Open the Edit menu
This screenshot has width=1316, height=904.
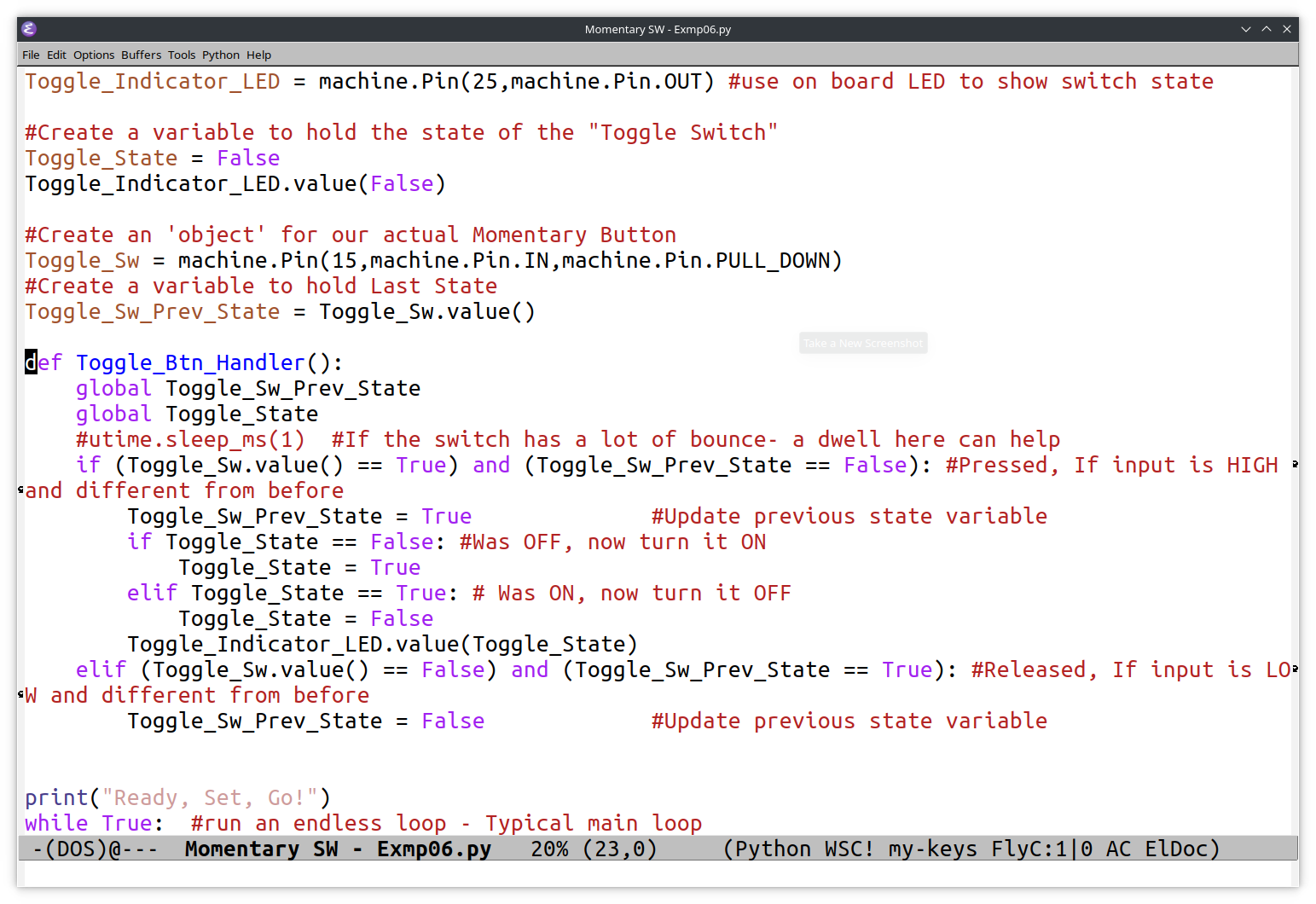(56, 55)
